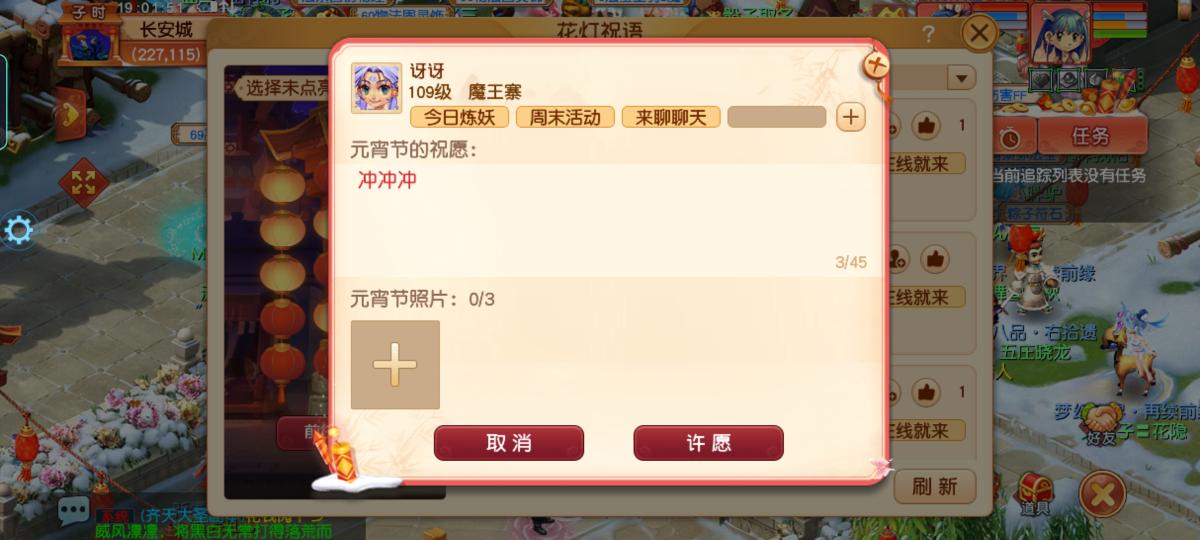This screenshot has height=540, width=1200.
Task: Select the 今日炼妖 tag
Action: pos(459,117)
